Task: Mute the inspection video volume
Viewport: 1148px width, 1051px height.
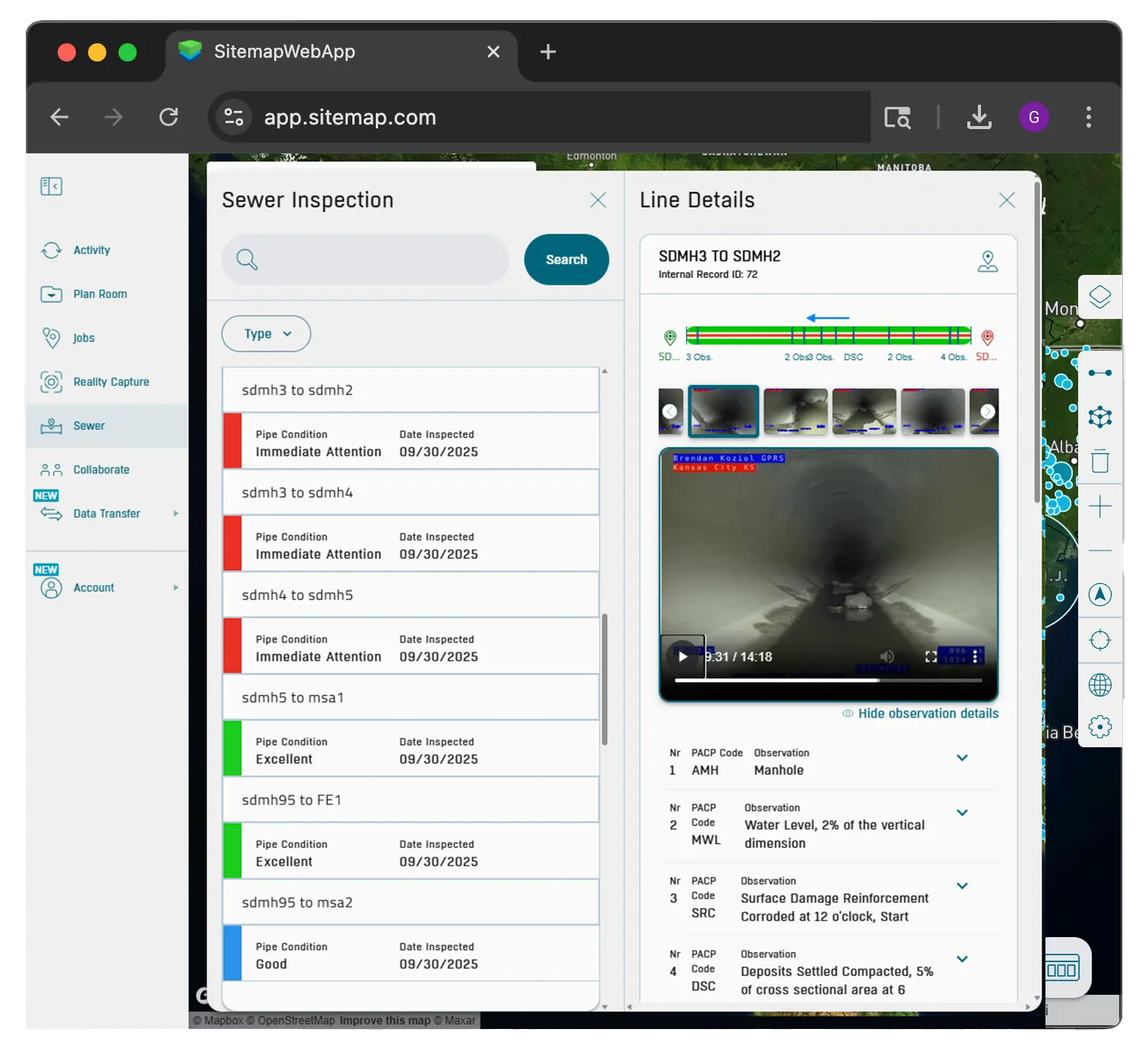Action: pos(887,656)
